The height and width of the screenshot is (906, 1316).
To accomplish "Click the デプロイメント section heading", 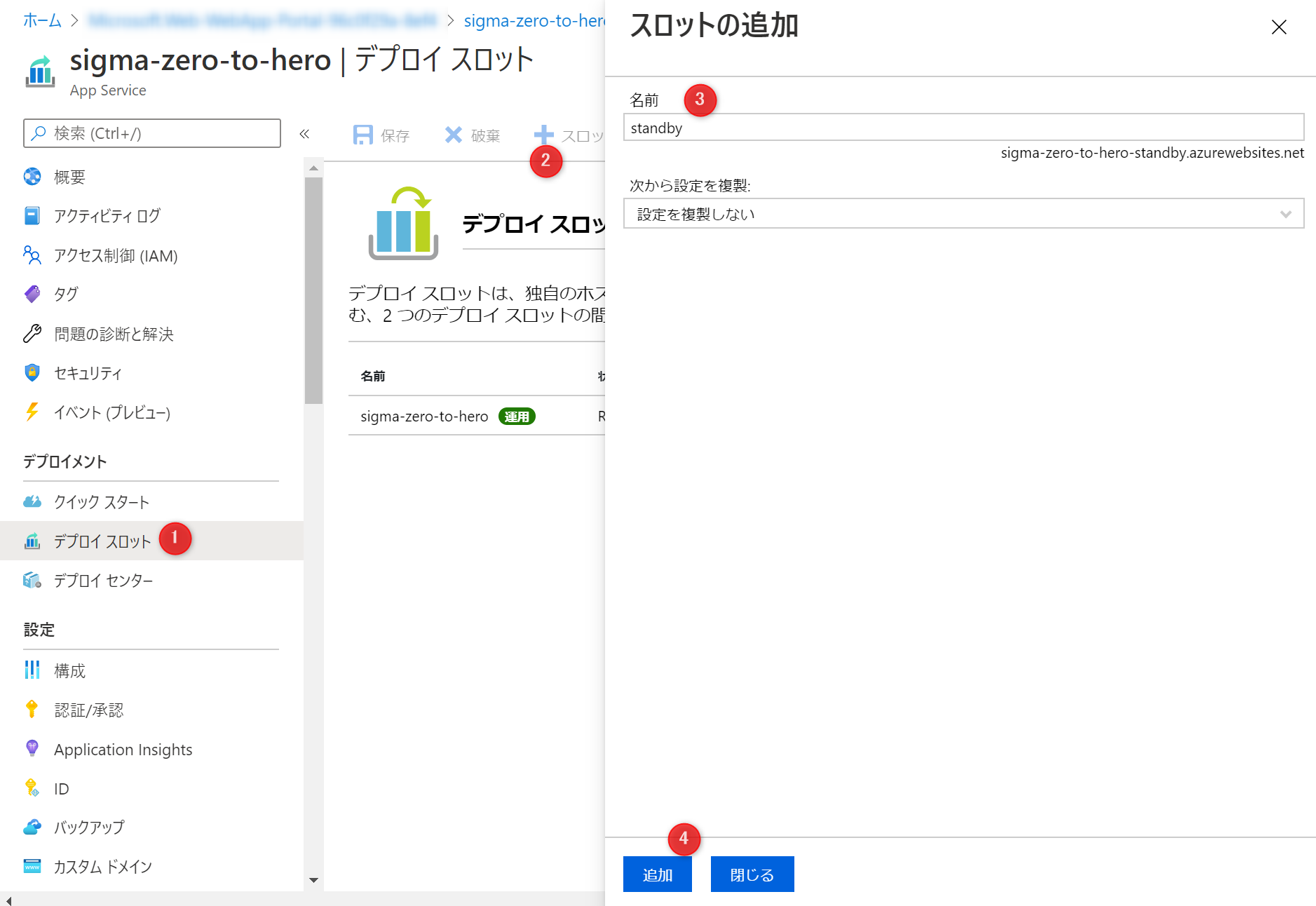I will 65,461.
